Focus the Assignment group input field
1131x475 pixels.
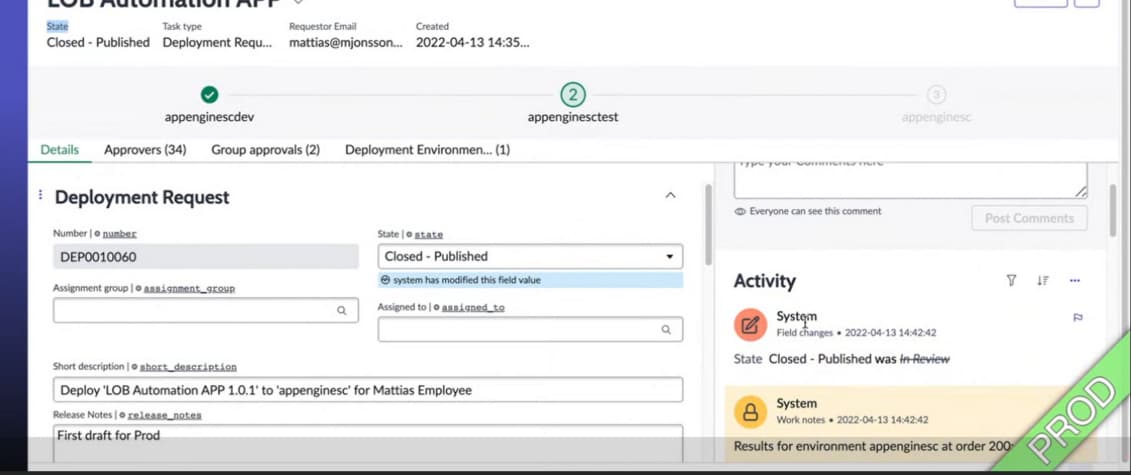pos(206,311)
